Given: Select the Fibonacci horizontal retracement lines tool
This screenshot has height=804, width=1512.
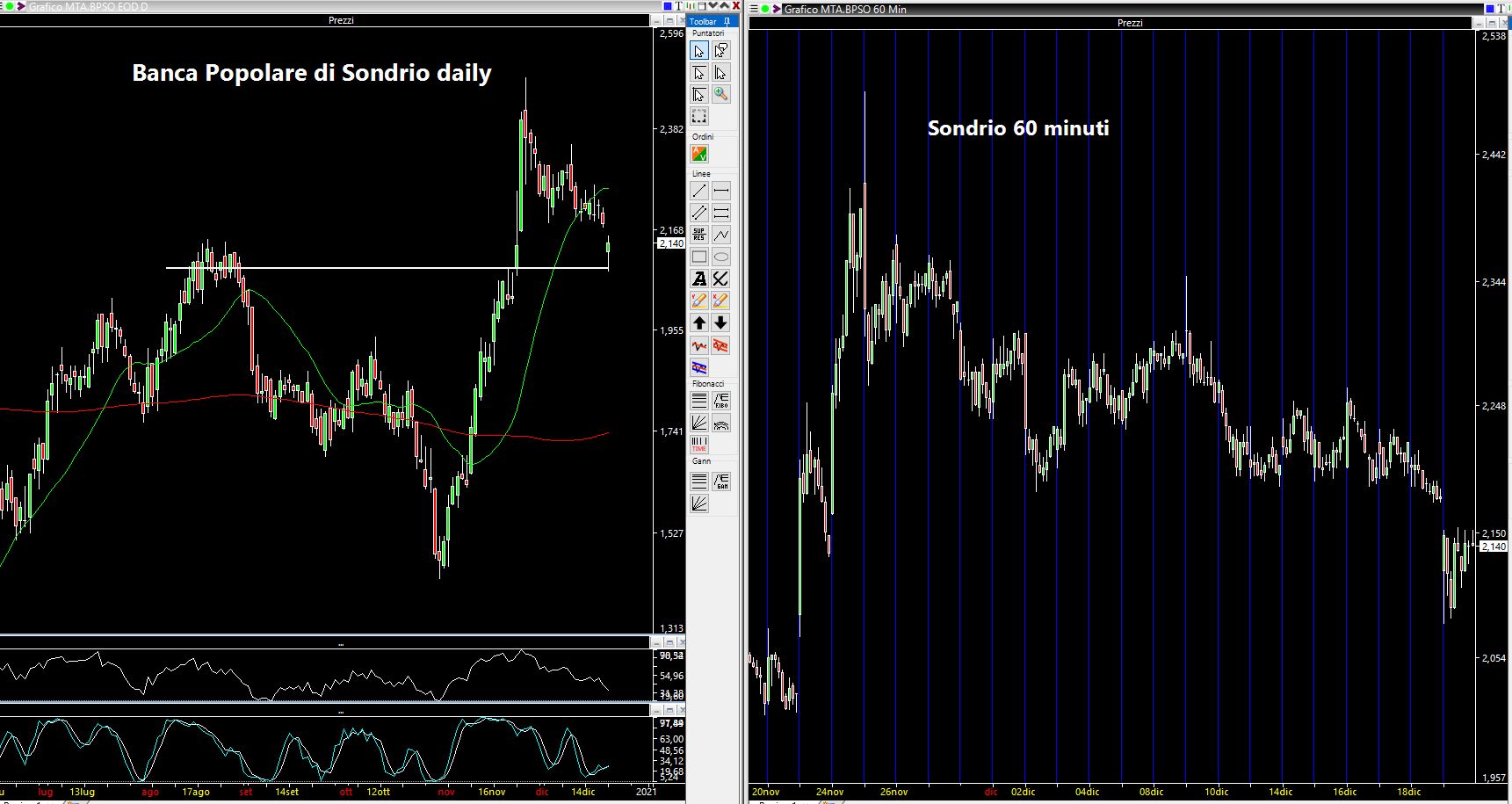Looking at the screenshot, I should point(699,401).
